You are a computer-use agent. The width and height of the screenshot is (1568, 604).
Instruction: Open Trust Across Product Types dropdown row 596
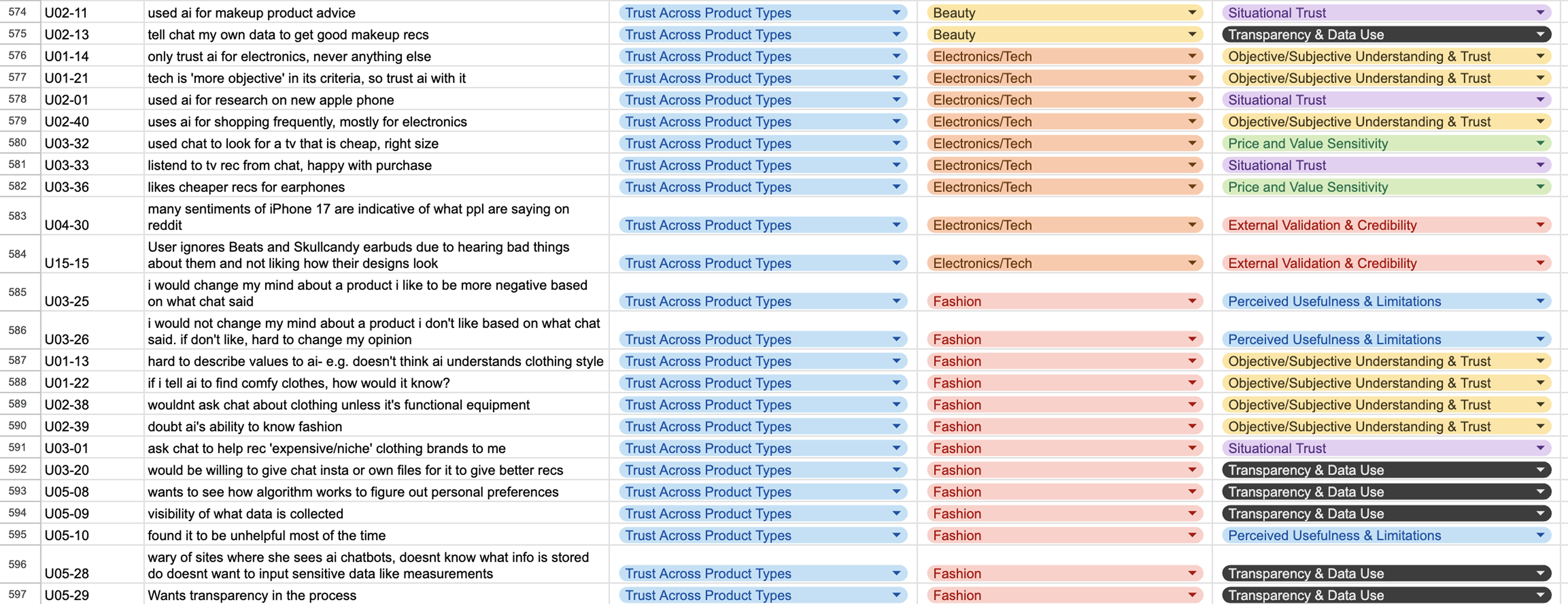point(896,574)
